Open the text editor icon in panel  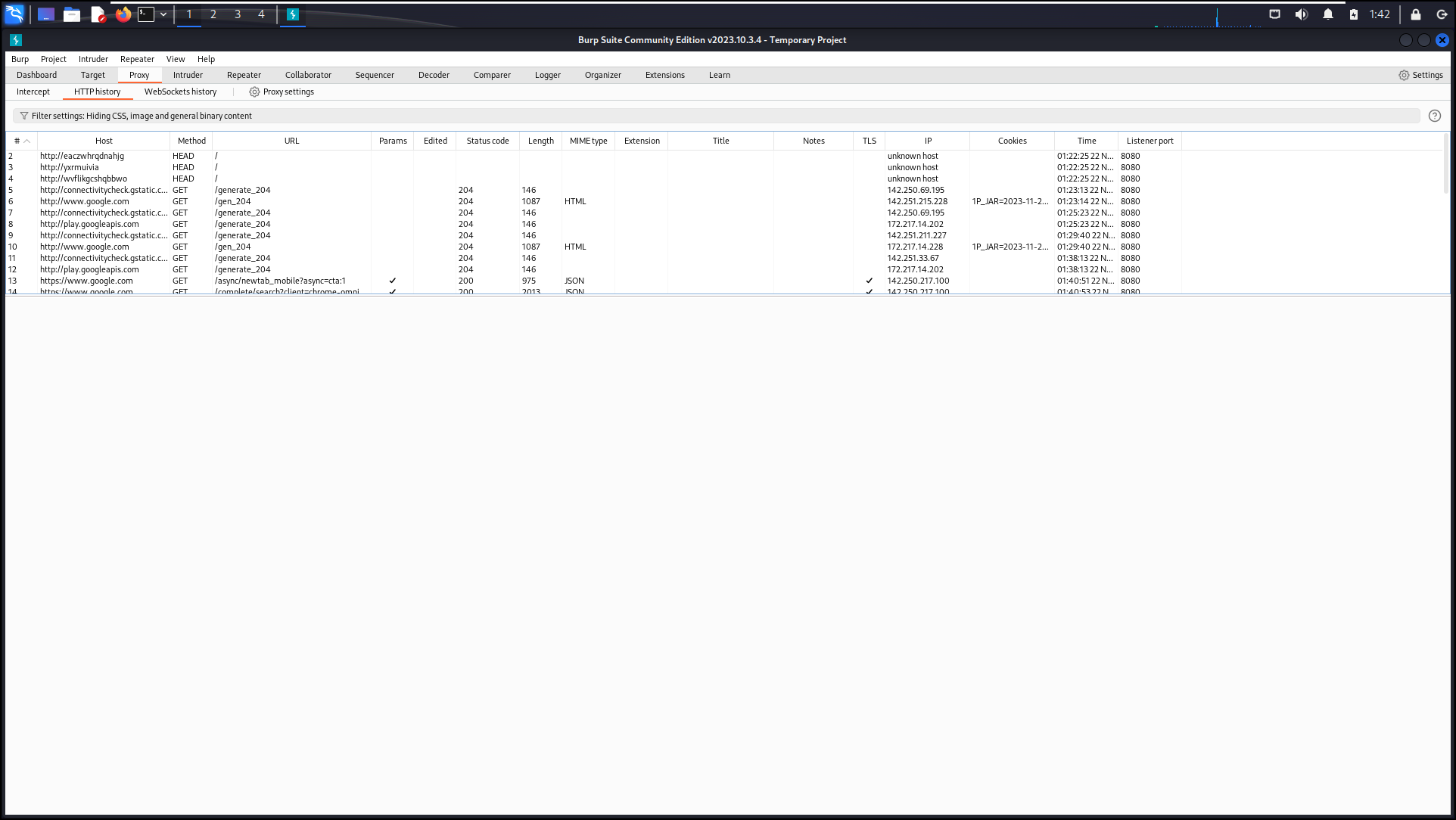click(x=98, y=14)
